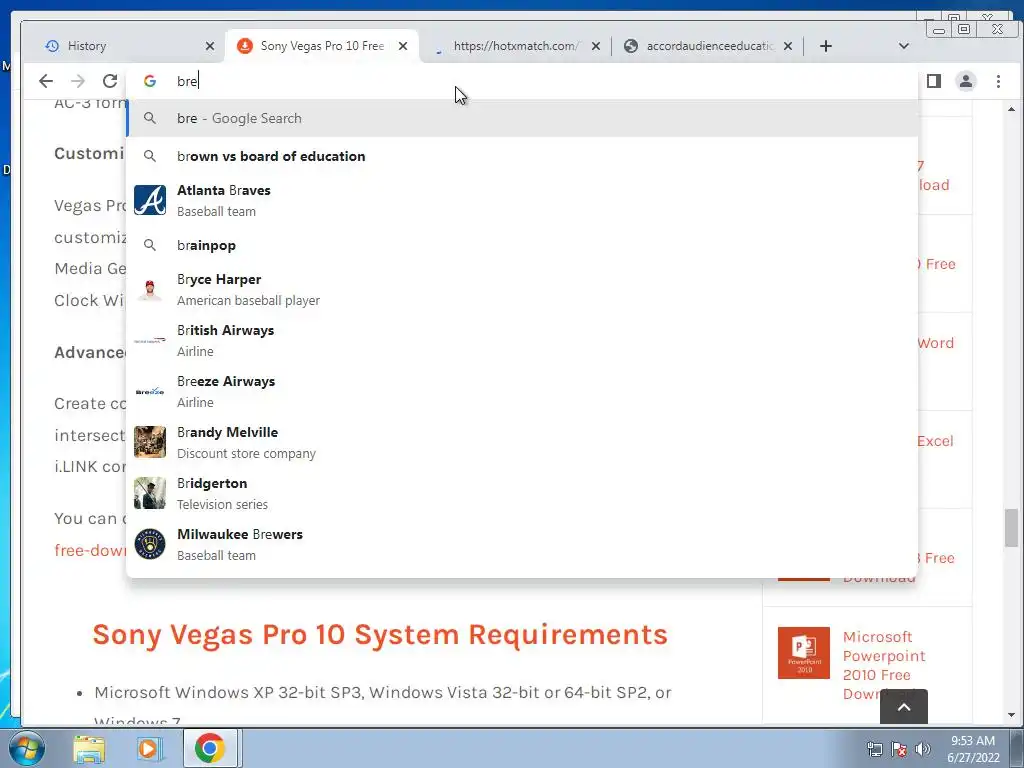1024x768 pixels.
Task: Click search icon beside brown vs board
Action: click(150, 156)
